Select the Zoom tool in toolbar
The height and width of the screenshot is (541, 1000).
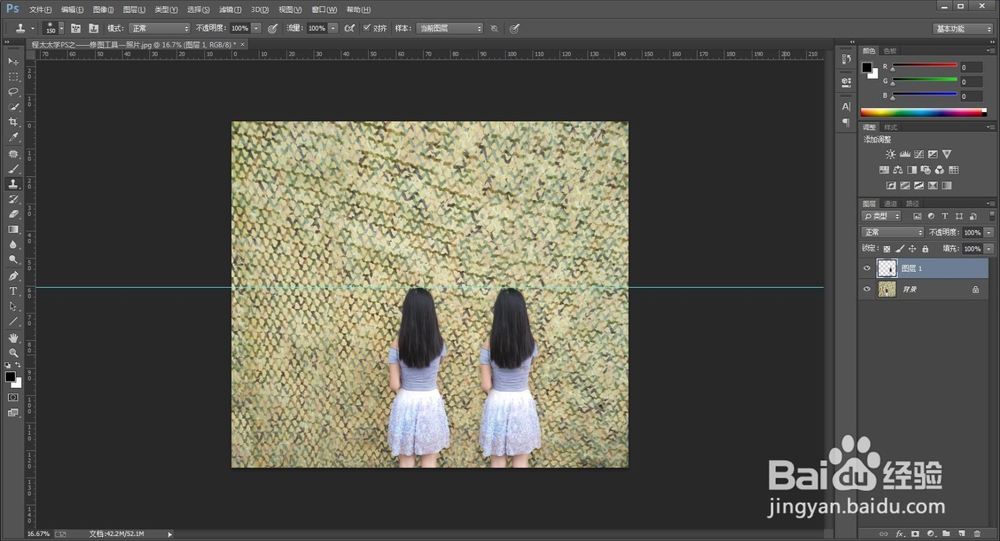(13, 353)
